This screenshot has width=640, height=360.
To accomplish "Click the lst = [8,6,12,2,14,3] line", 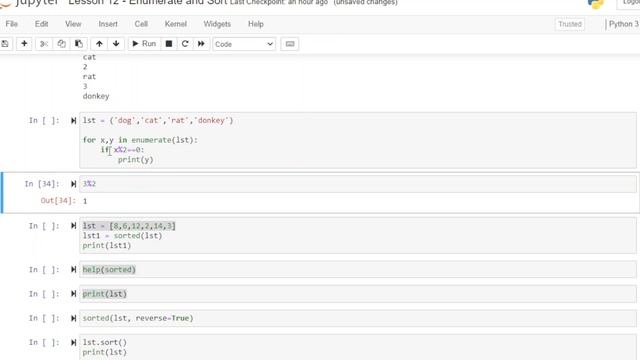I will coord(129,226).
